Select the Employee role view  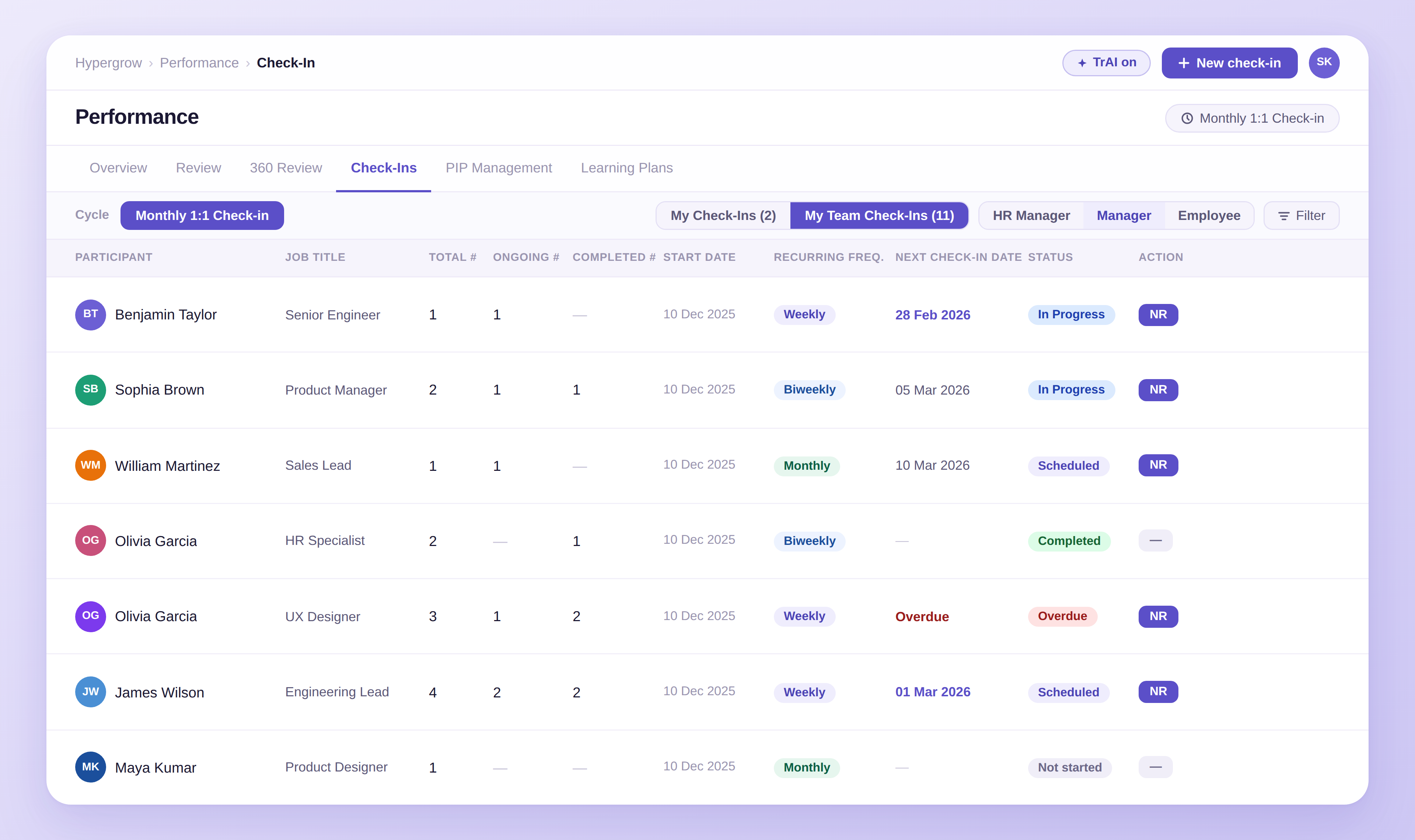pos(1208,216)
